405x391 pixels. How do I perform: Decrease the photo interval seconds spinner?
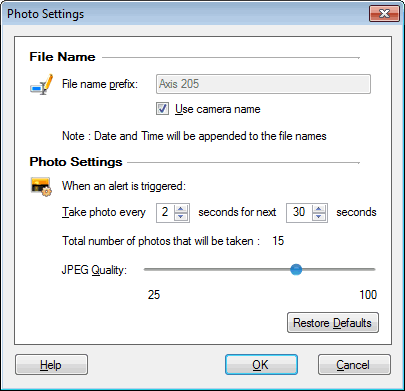pos(181,217)
